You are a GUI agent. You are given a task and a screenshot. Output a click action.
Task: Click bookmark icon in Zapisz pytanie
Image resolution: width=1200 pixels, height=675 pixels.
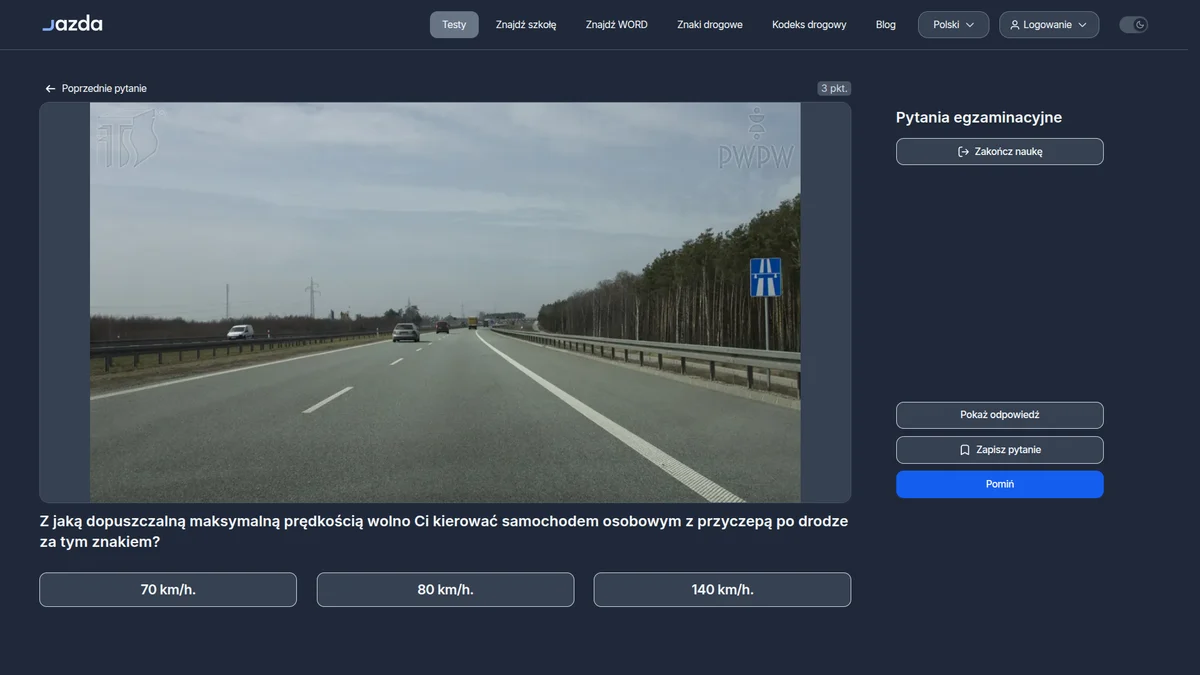(x=965, y=450)
